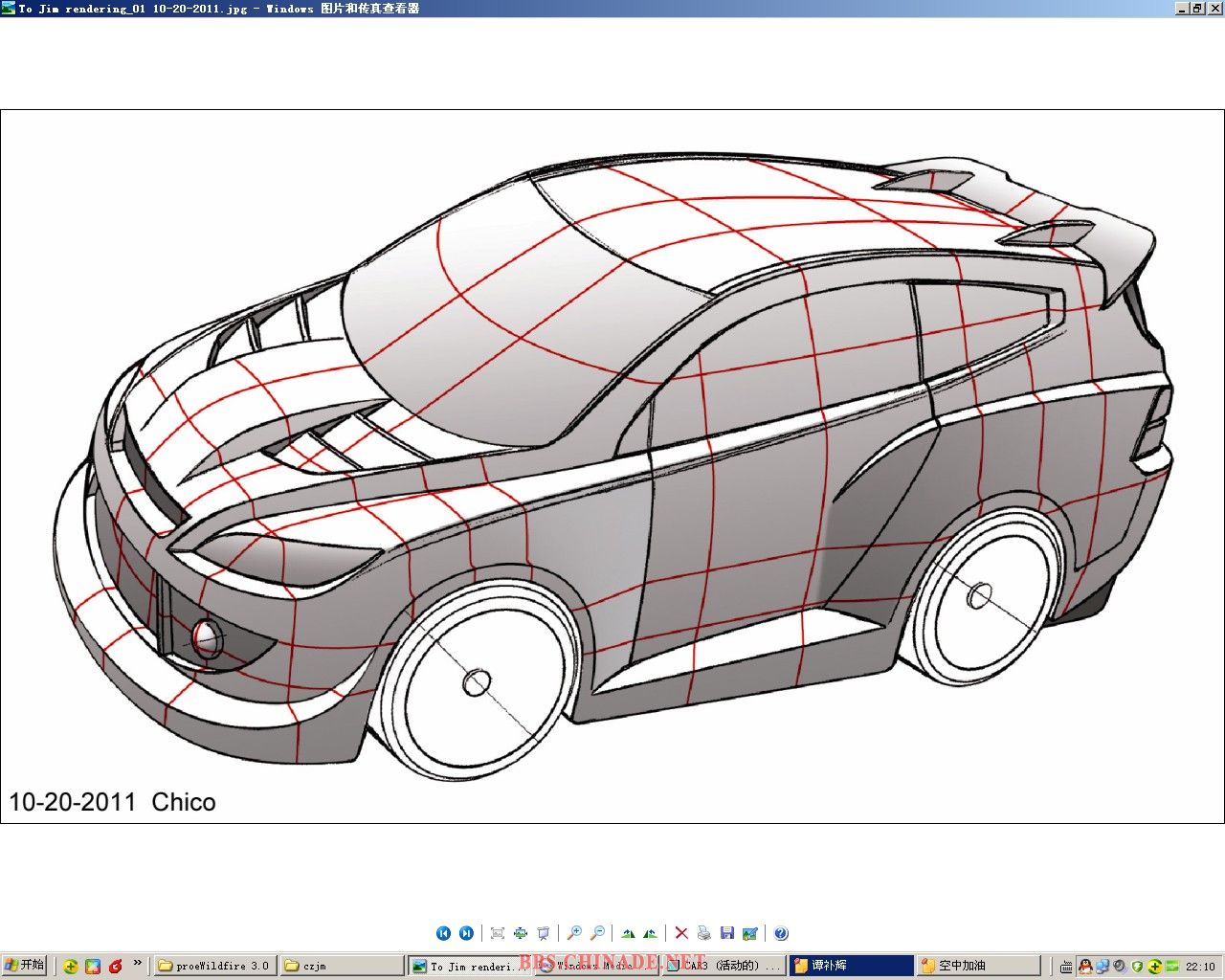Viewport: 1225px width, 980px height.
Task: Switch to the 空中加油 taskbar window
Action: point(978,966)
